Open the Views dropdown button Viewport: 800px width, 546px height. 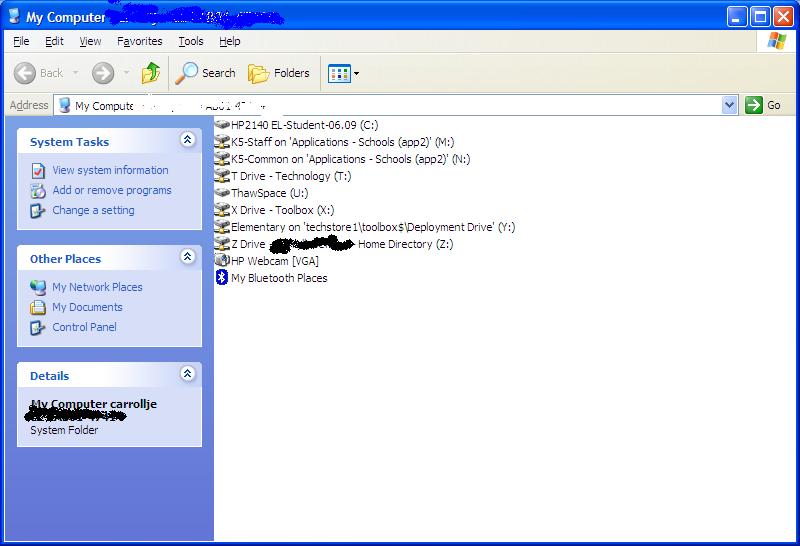344,73
